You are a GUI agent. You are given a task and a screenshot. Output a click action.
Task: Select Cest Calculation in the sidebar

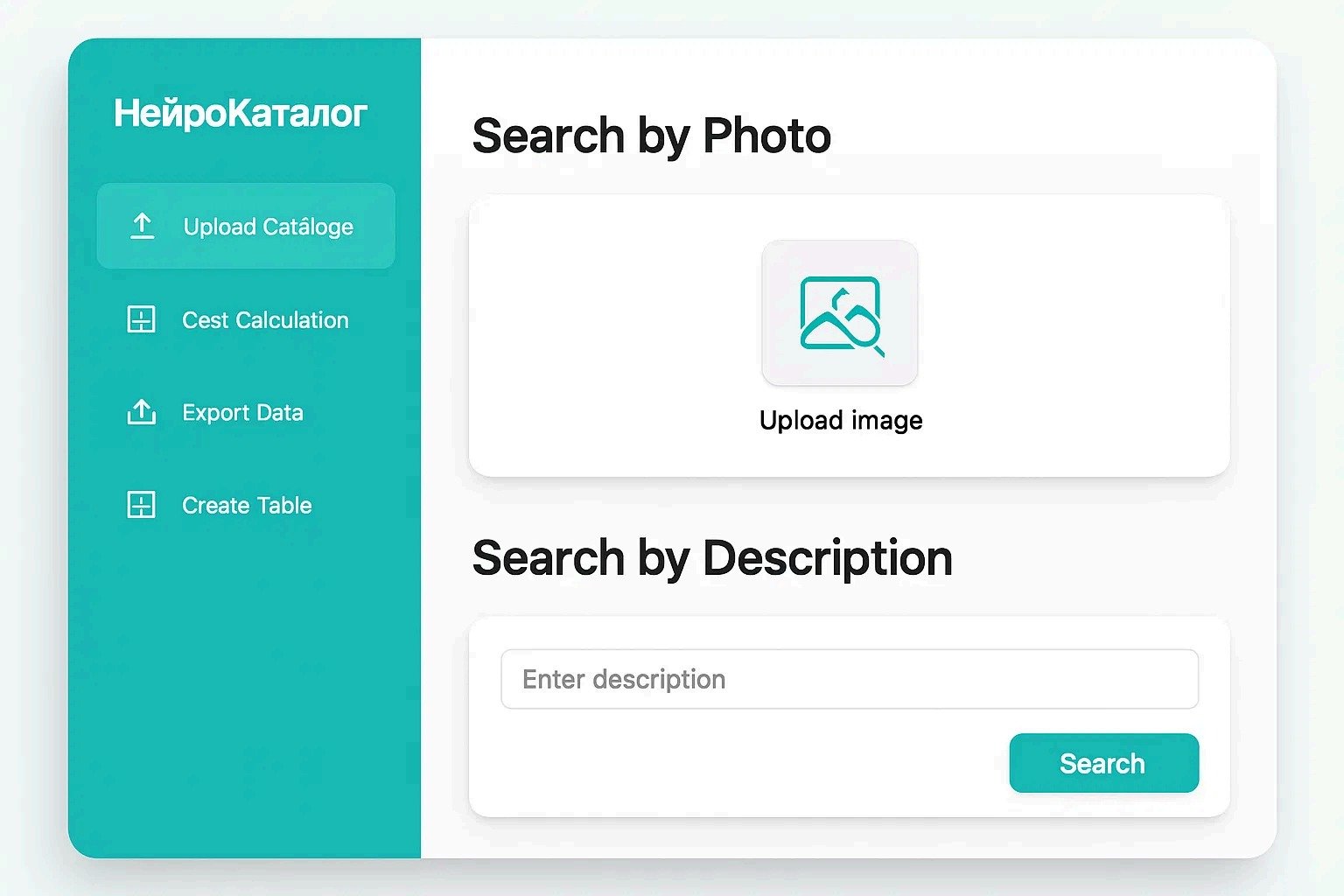point(265,320)
